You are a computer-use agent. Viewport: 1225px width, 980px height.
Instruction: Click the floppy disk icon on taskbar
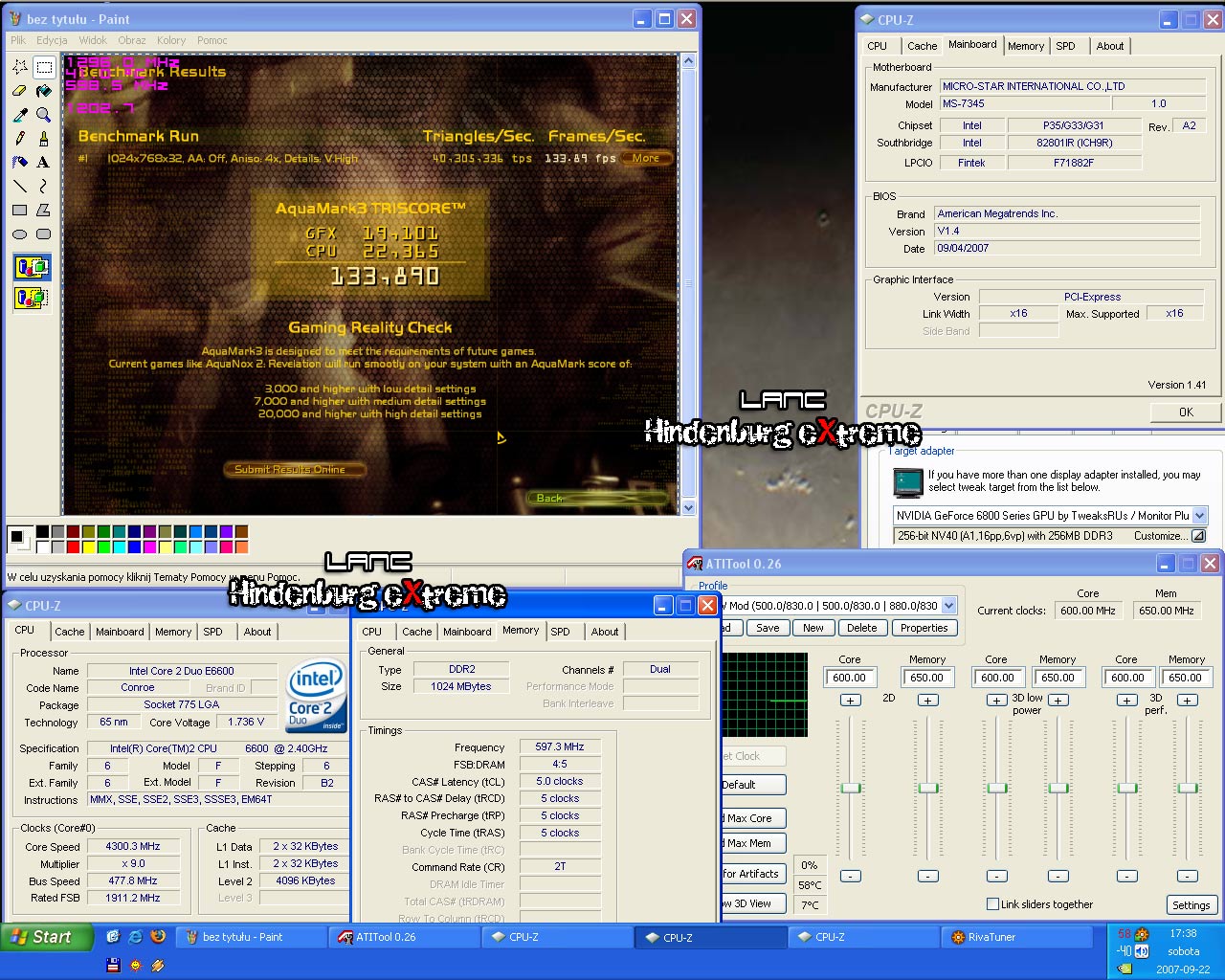[113, 965]
